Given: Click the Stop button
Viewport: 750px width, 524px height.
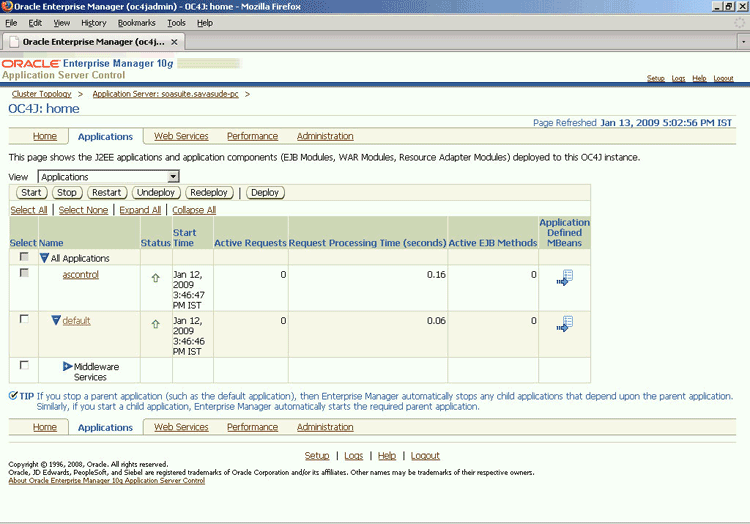Looking at the screenshot, I should (x=67, y=193).
